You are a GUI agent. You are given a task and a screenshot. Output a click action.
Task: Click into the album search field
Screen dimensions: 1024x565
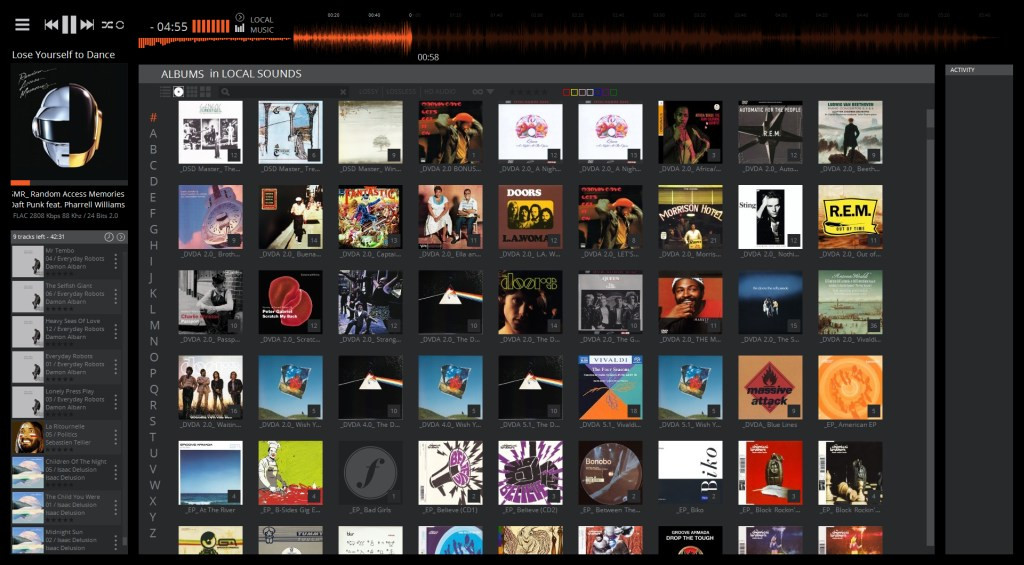tap(284, 92)
